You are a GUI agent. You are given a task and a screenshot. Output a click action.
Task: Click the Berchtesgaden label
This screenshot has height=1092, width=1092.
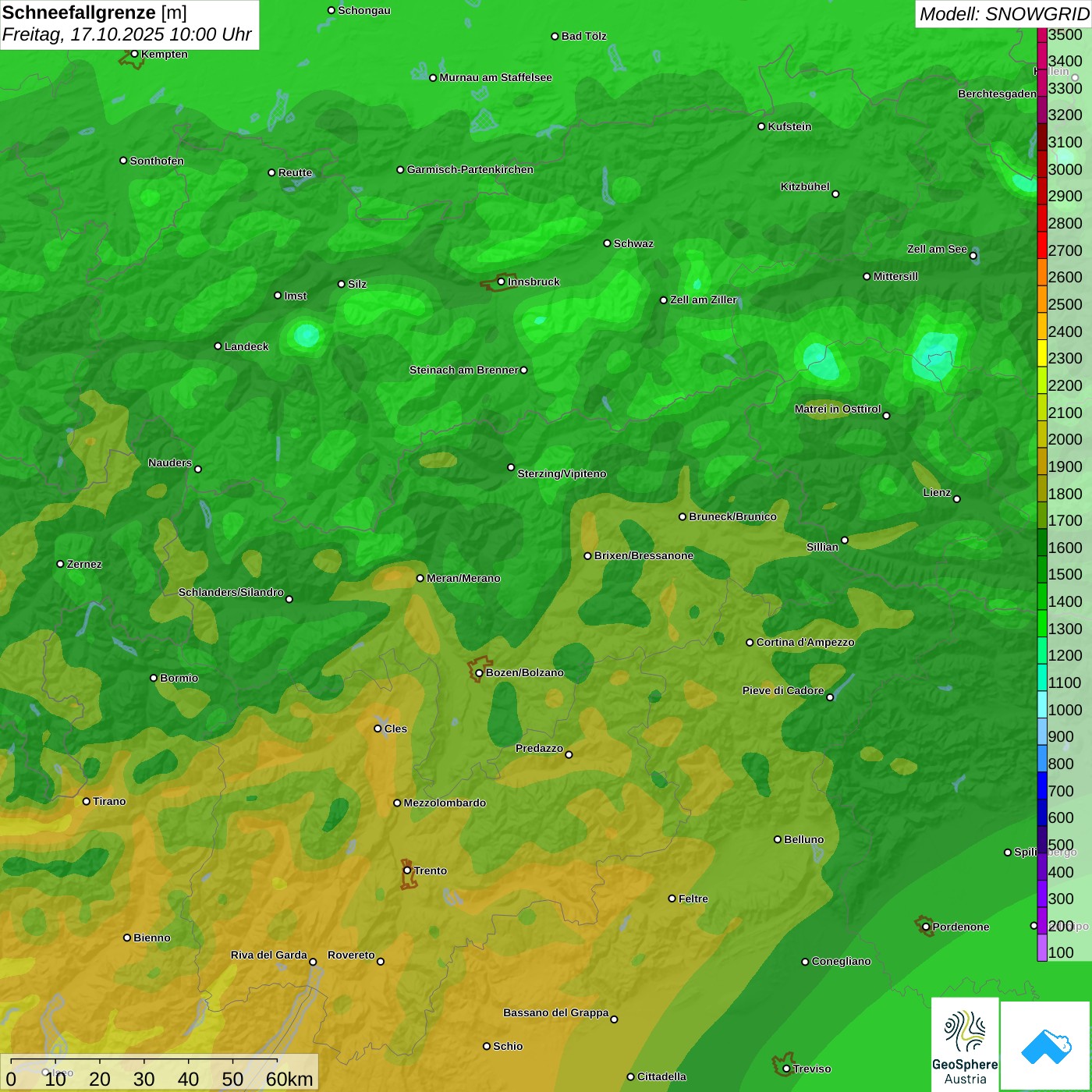click(x=997, y=94)
